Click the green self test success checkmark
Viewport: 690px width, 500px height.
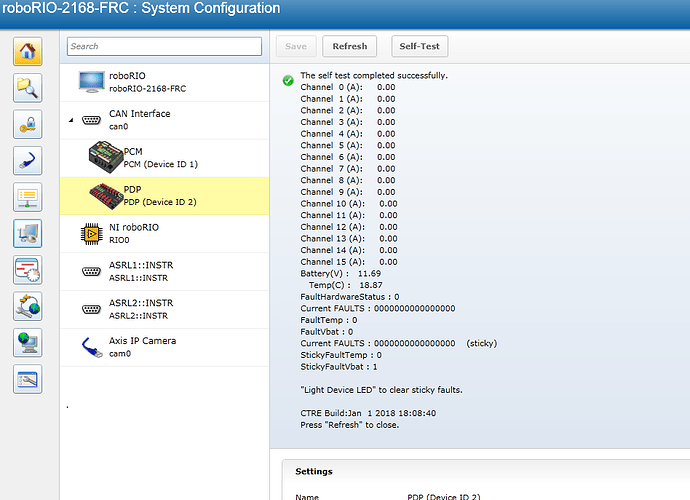point(288,81)
